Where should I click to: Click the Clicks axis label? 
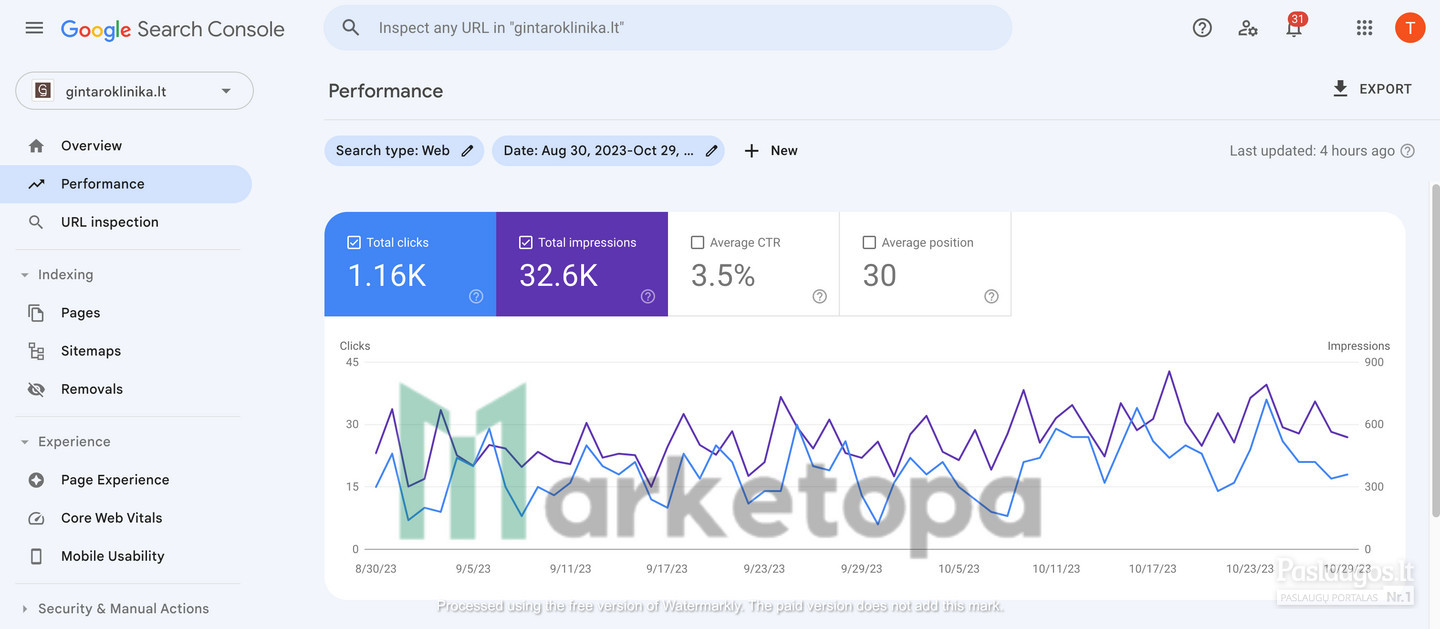click(355, 346)
